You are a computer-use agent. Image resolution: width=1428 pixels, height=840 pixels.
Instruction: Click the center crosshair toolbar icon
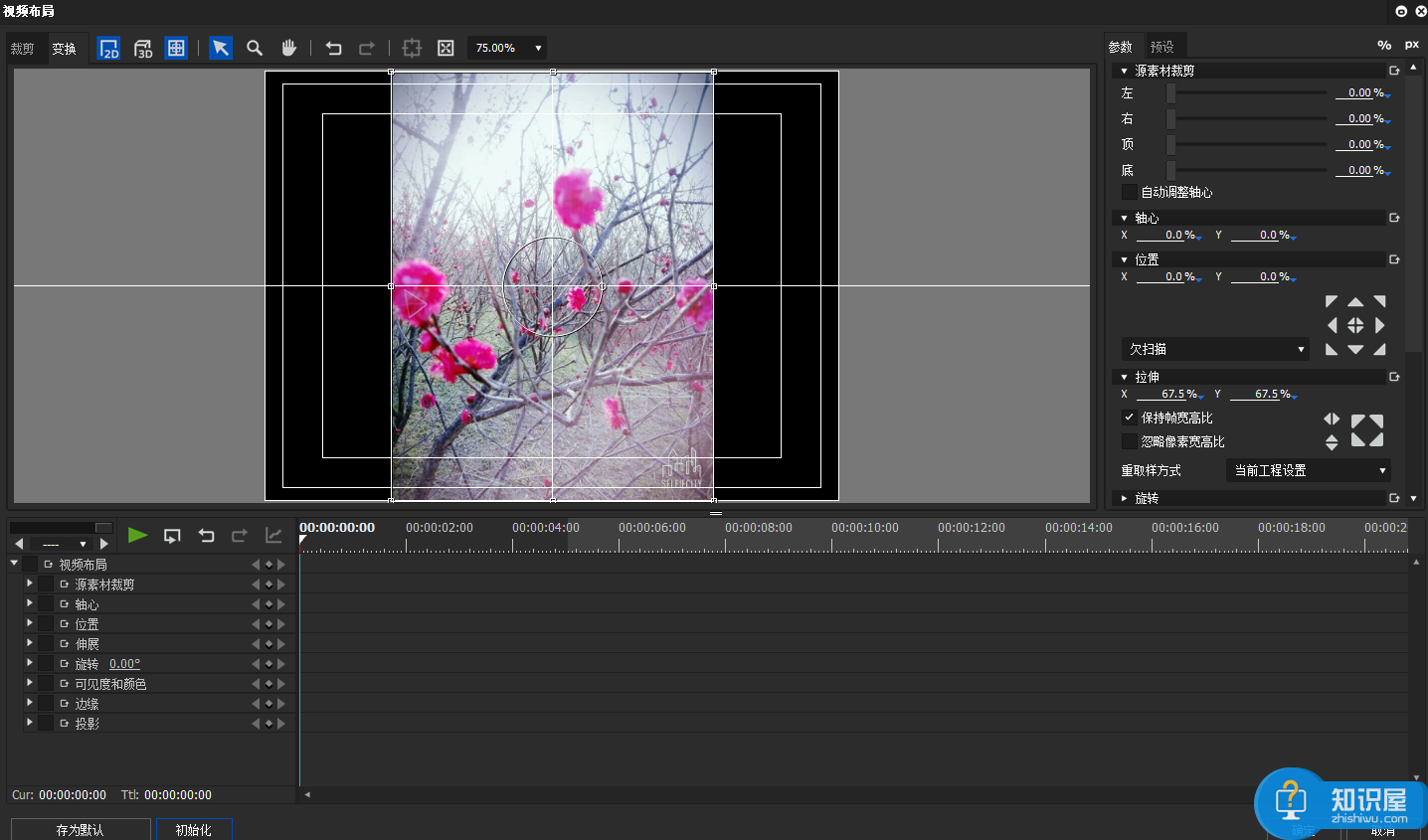point(412,48)
